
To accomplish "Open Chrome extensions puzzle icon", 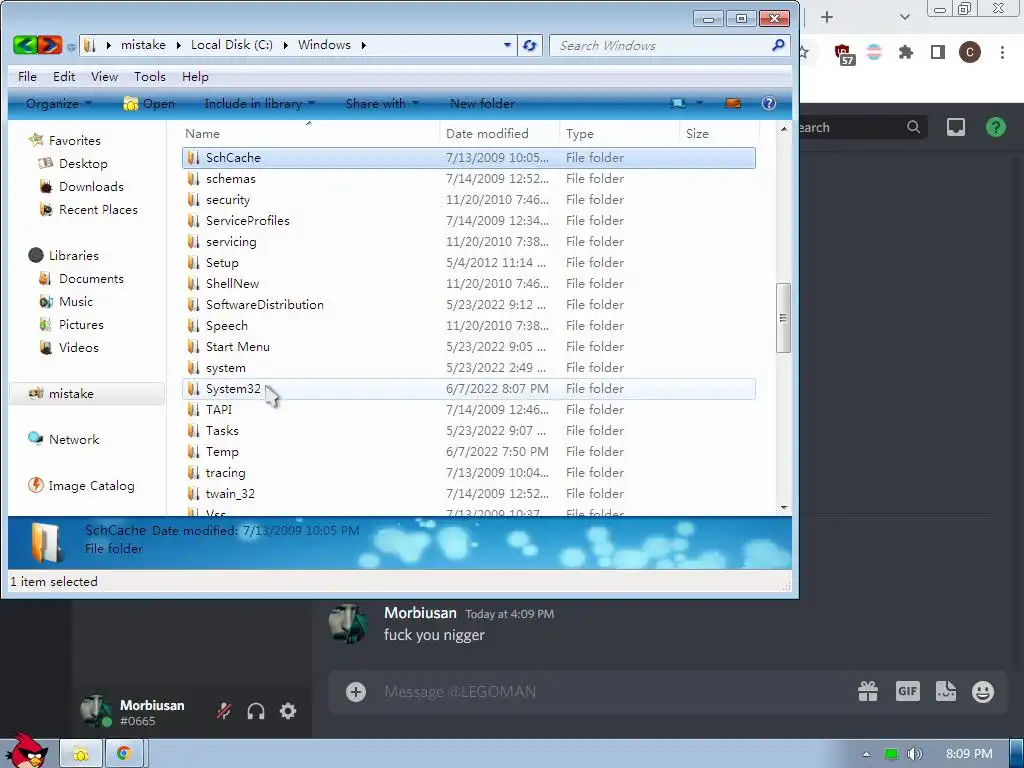I will click(905, 52).
